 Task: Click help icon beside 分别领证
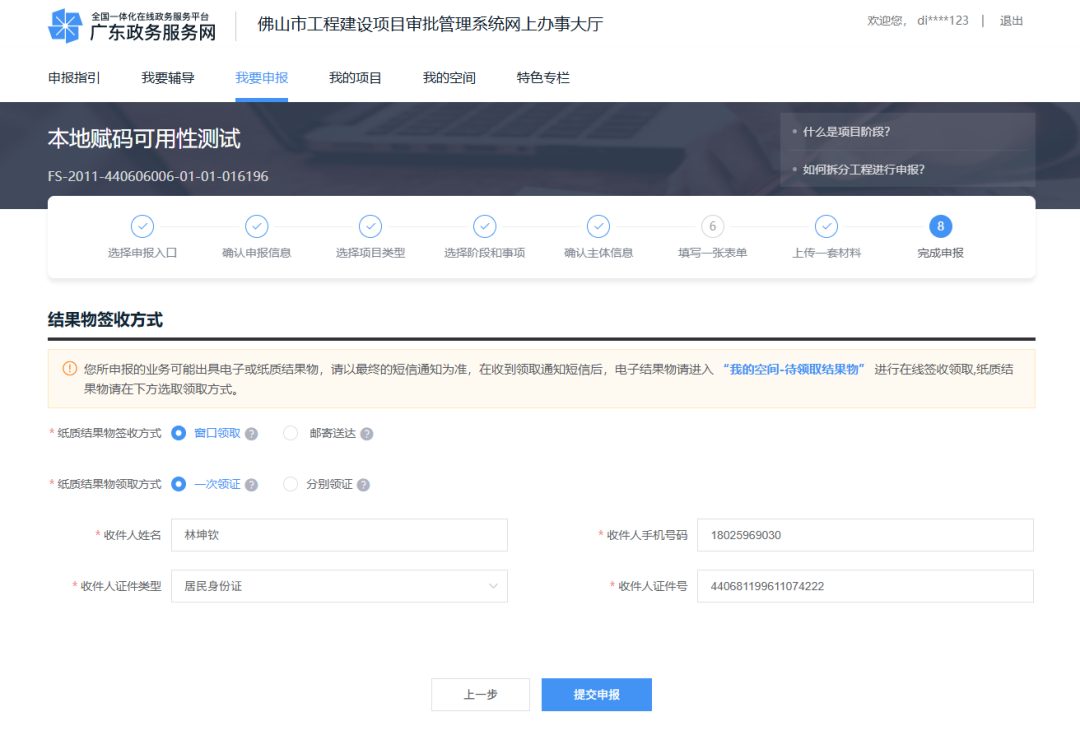pyautogui.click(x=363, y=485)
